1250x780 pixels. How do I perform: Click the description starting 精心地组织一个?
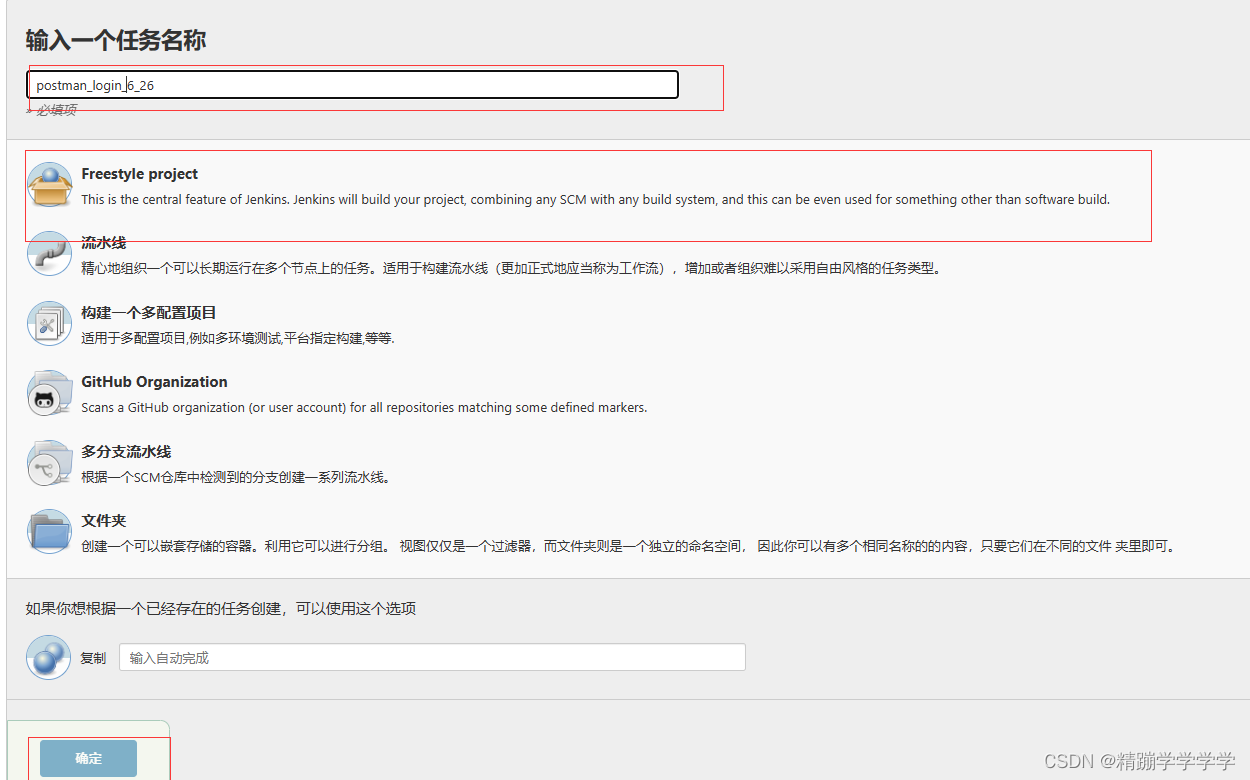pos(511,268)
